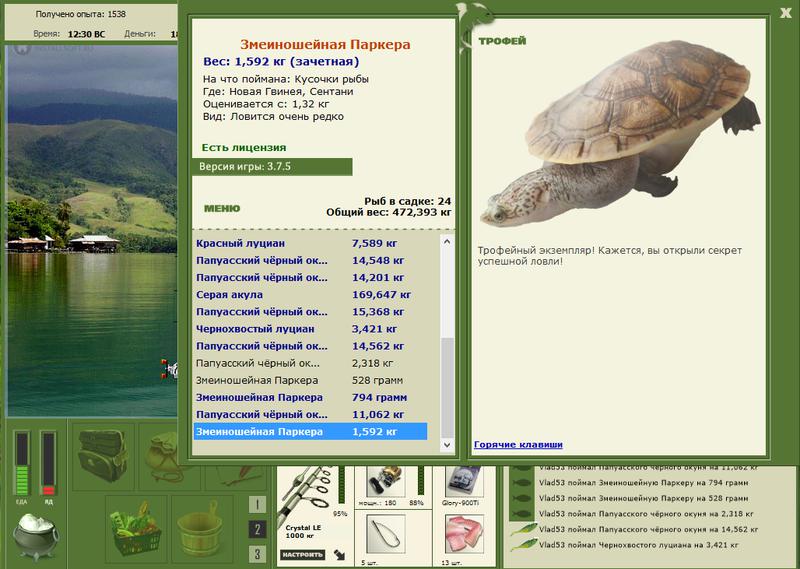
Task: Click the cooking pot icon
Action: (x=36, y=536)
